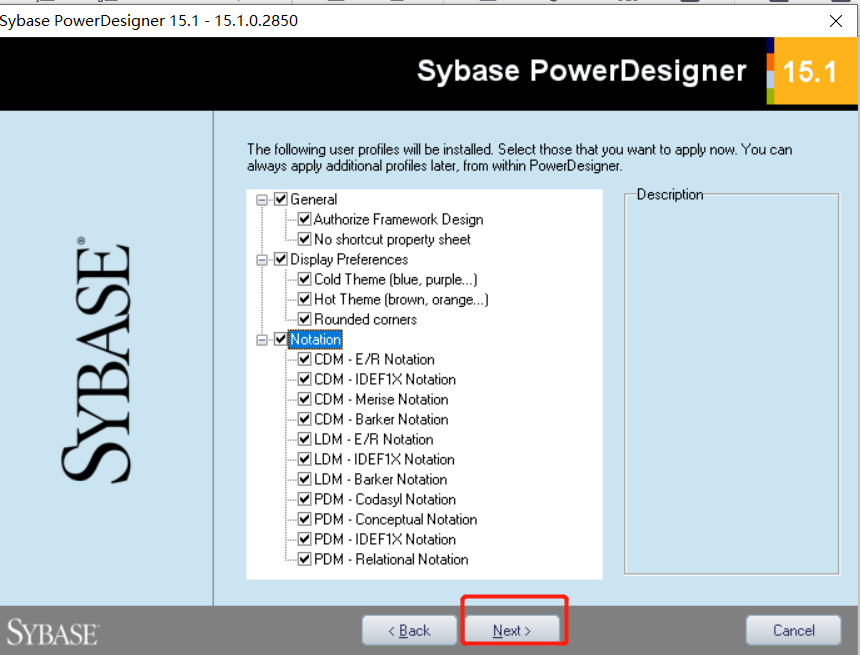Toggle the Notation group checkbox
Viewport: 860px width, 655px height.
pos(280,339)
